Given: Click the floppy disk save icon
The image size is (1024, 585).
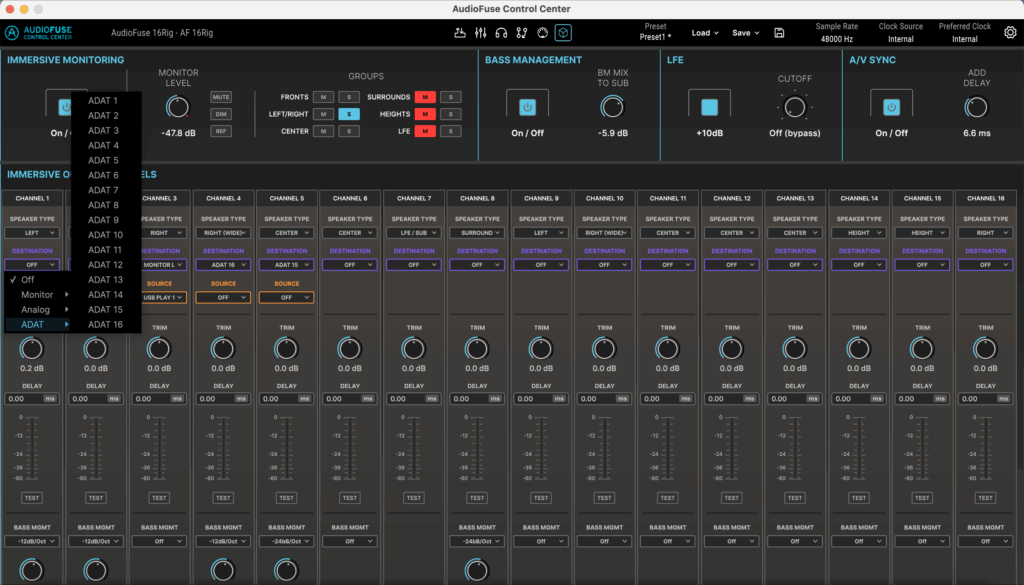Looking at the screenshot, I should pos(779,33).
